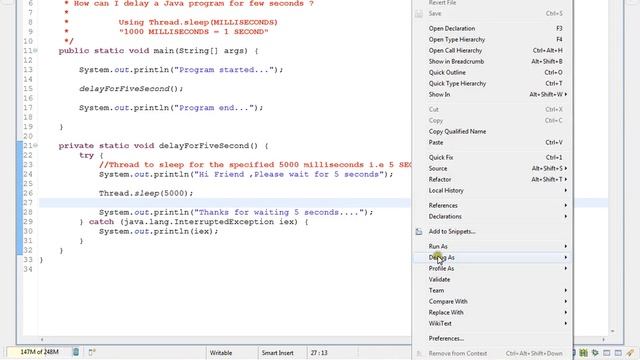Click the "1000 MILLISECONDS = 1 SECOND" comment
This screenshot has height=360, width=640.
[x=193, y=32]
